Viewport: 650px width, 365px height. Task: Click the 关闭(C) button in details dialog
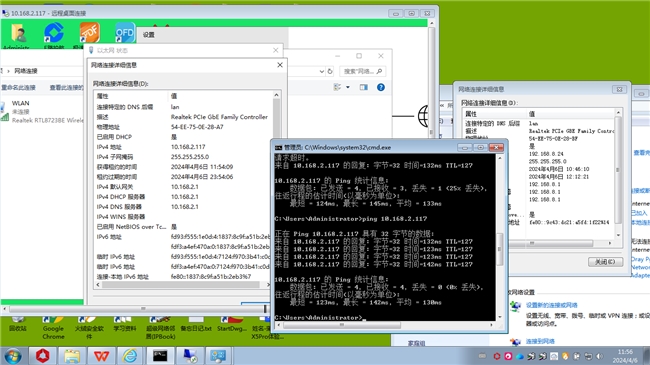point(605,262)
